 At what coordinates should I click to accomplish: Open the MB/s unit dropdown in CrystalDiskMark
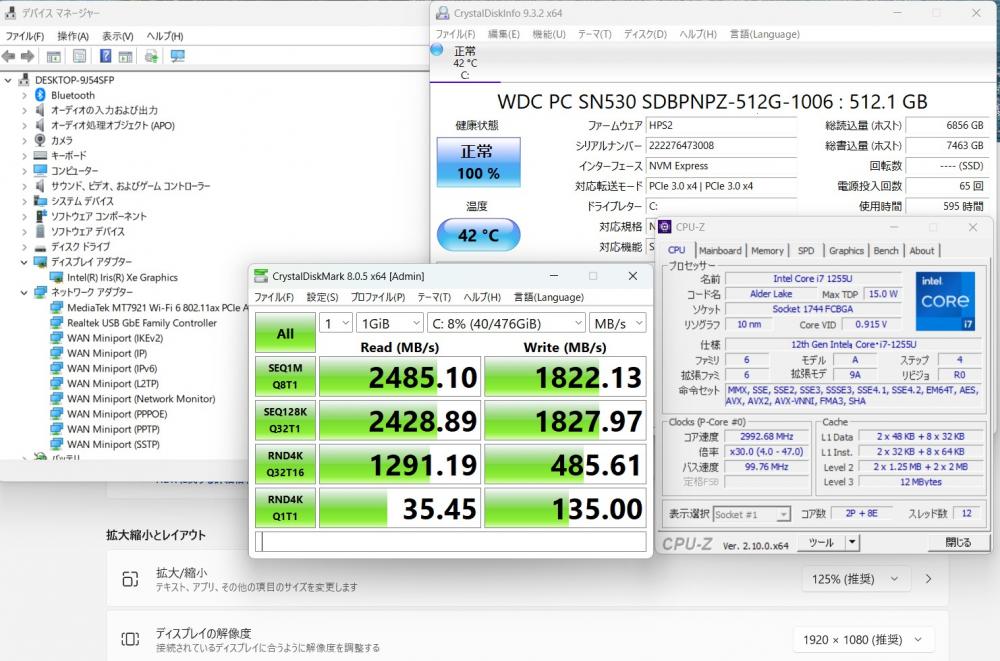tap(617, 323)
